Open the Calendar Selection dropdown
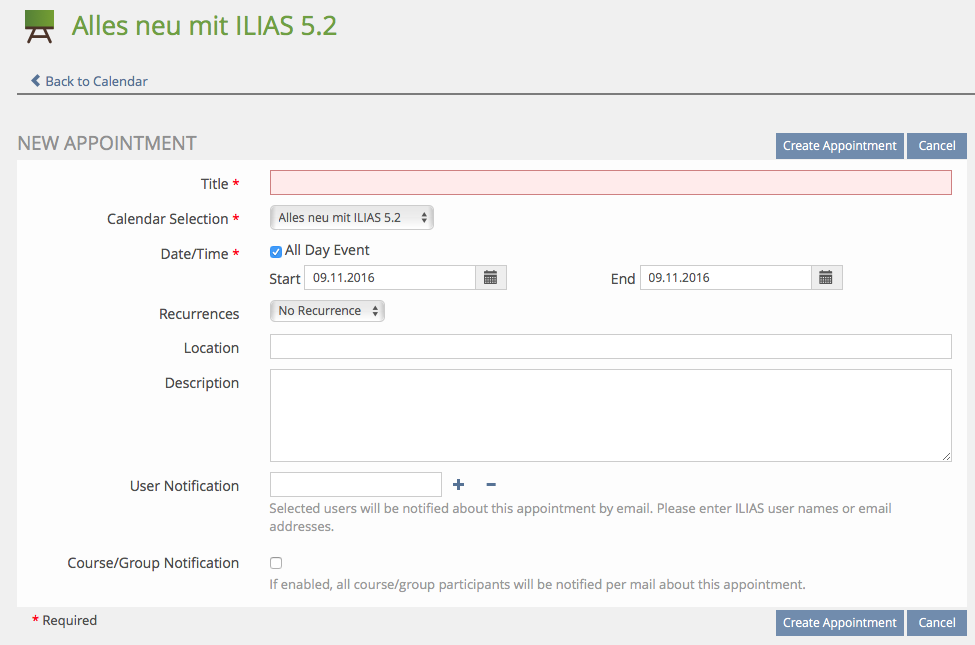Screen dimensions: 975x645 (x=352, y=218)
